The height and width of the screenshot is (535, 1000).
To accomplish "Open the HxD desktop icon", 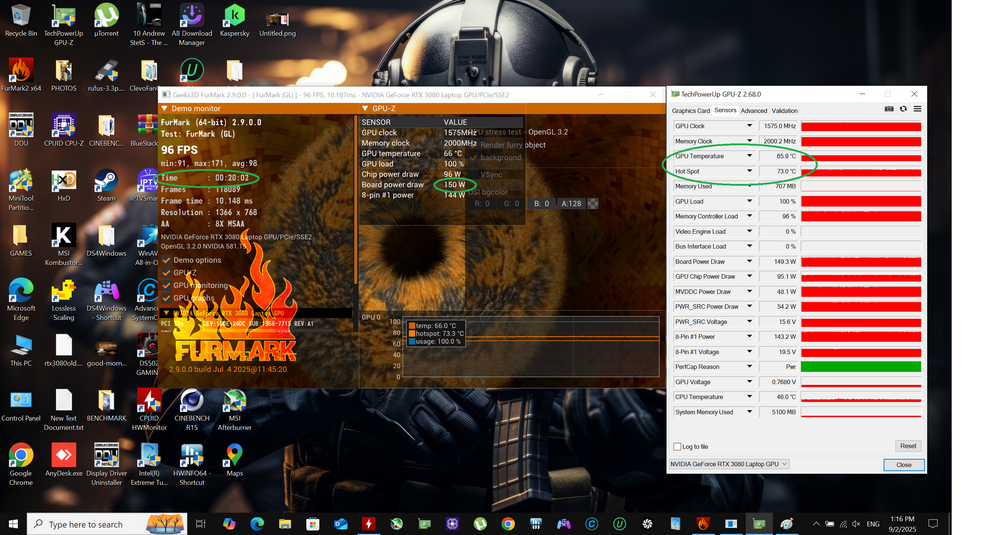I will pos(63,185).
